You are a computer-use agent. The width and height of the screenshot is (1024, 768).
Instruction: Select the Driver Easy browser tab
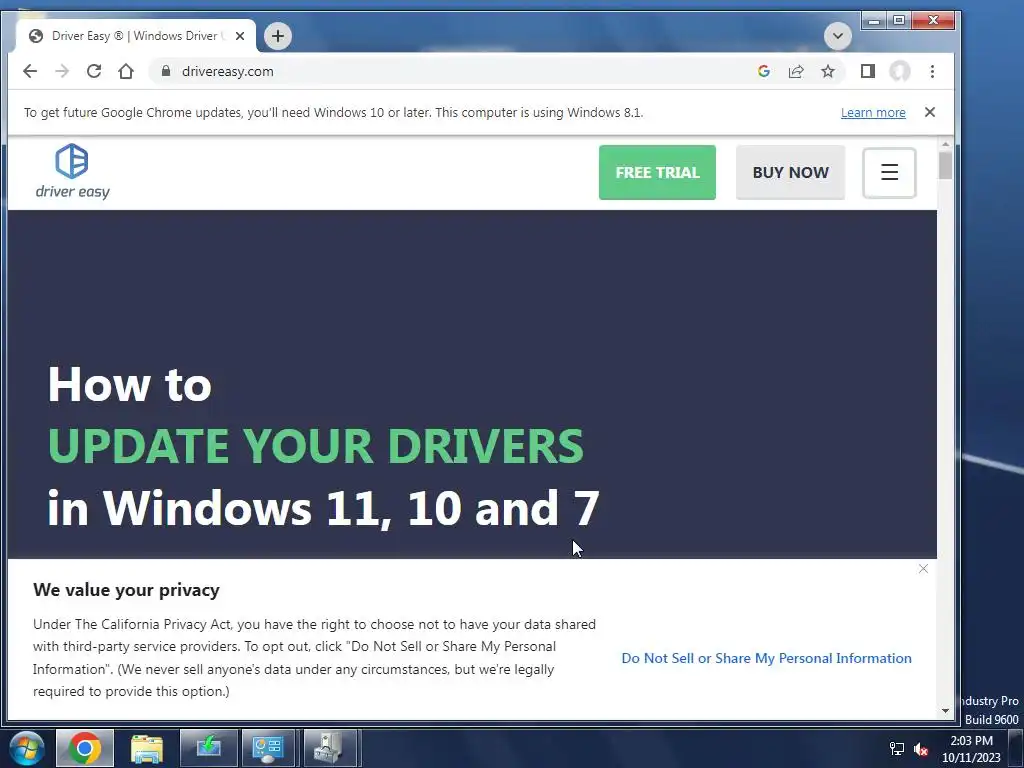click(135, 36)
